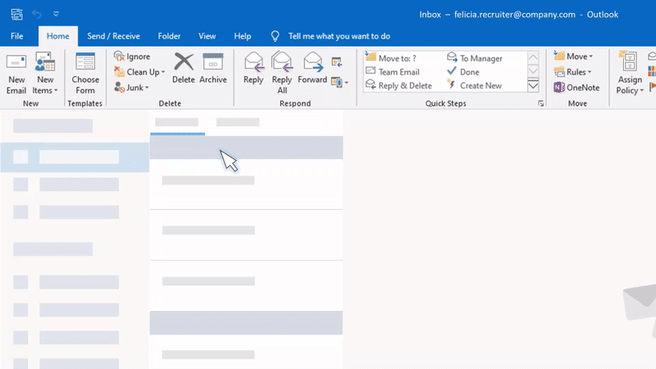Open the View tab
Screen dimensions: 656x369
point(207,36)
